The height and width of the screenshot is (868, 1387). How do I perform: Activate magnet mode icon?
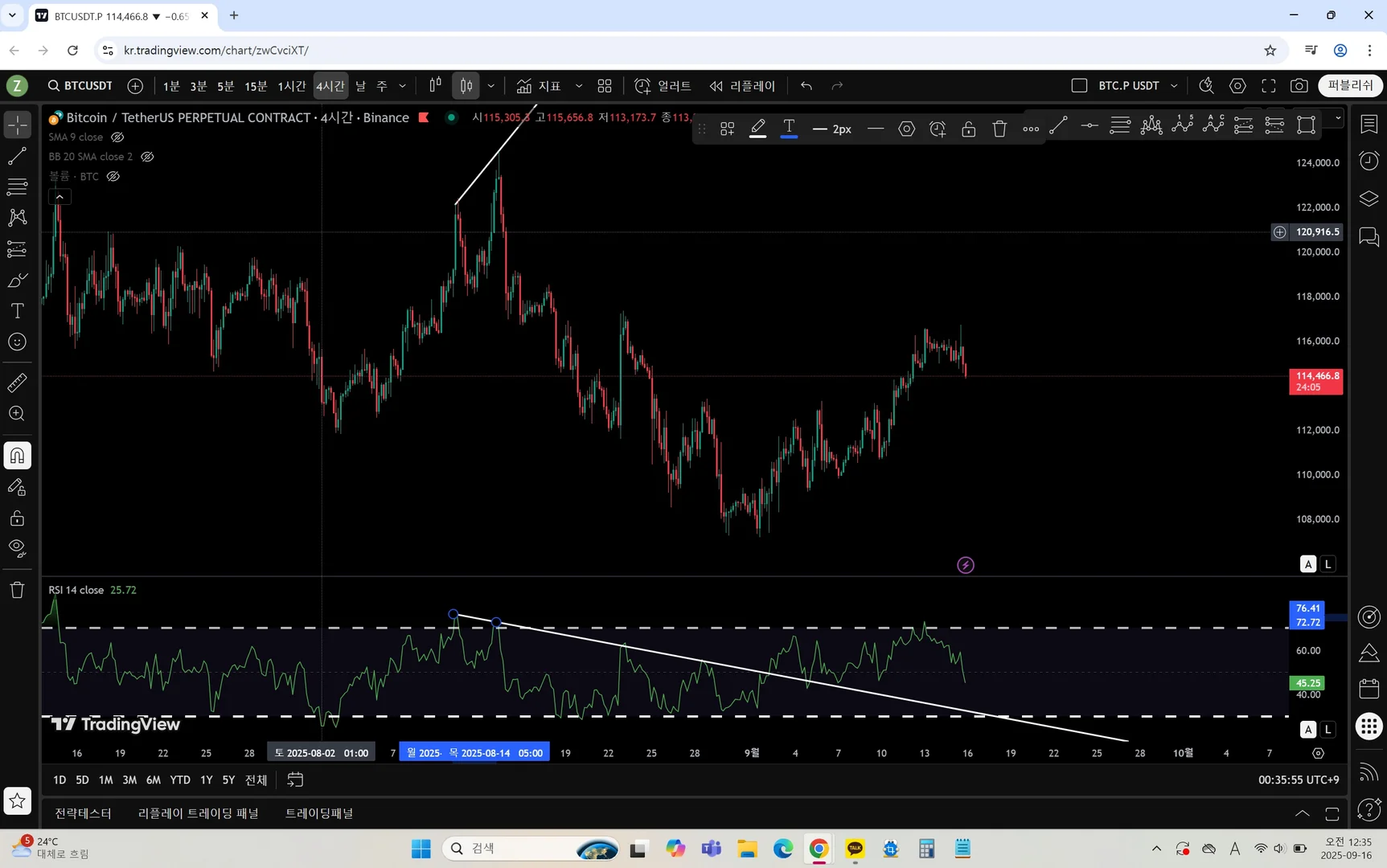click(x=17, y=456)
